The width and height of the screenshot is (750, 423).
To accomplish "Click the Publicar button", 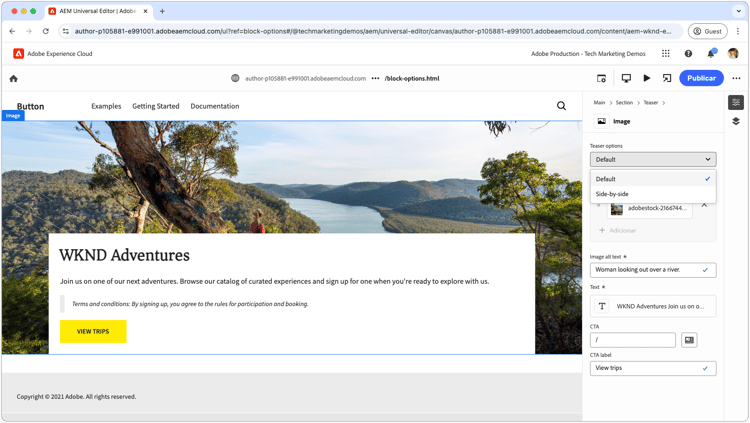I will coord(701,78).
